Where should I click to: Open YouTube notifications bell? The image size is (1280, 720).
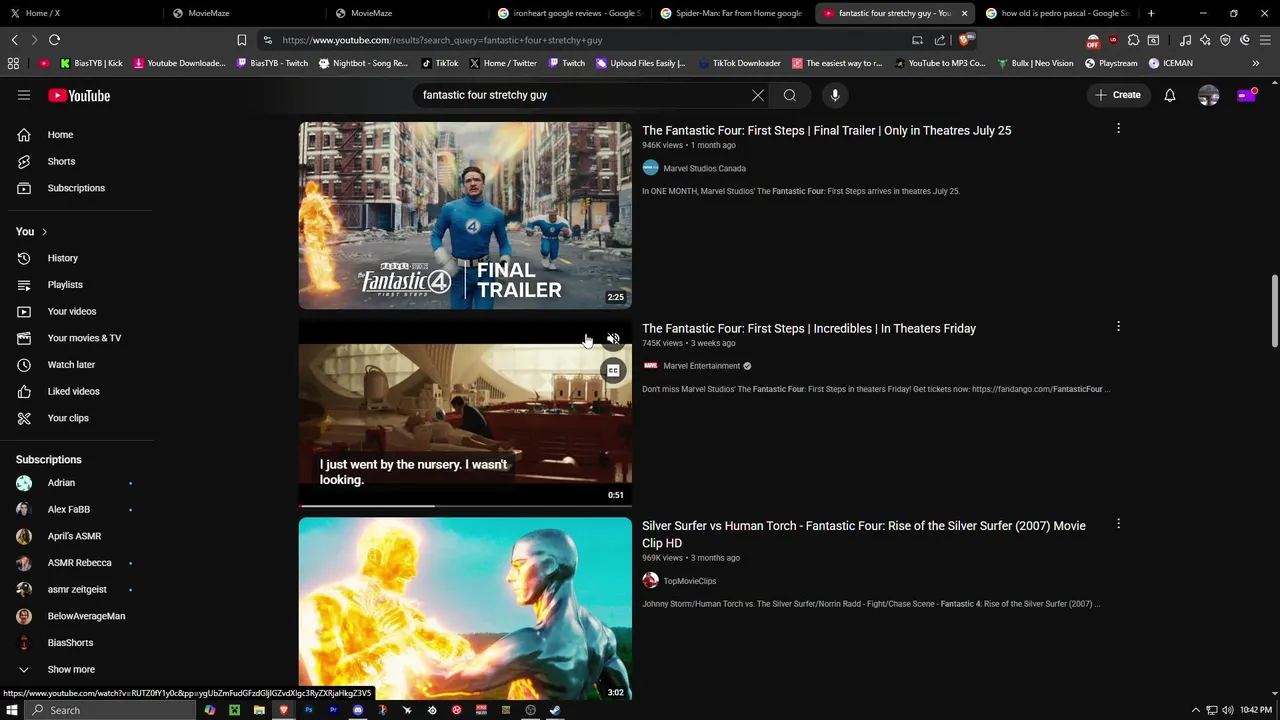1170,95
